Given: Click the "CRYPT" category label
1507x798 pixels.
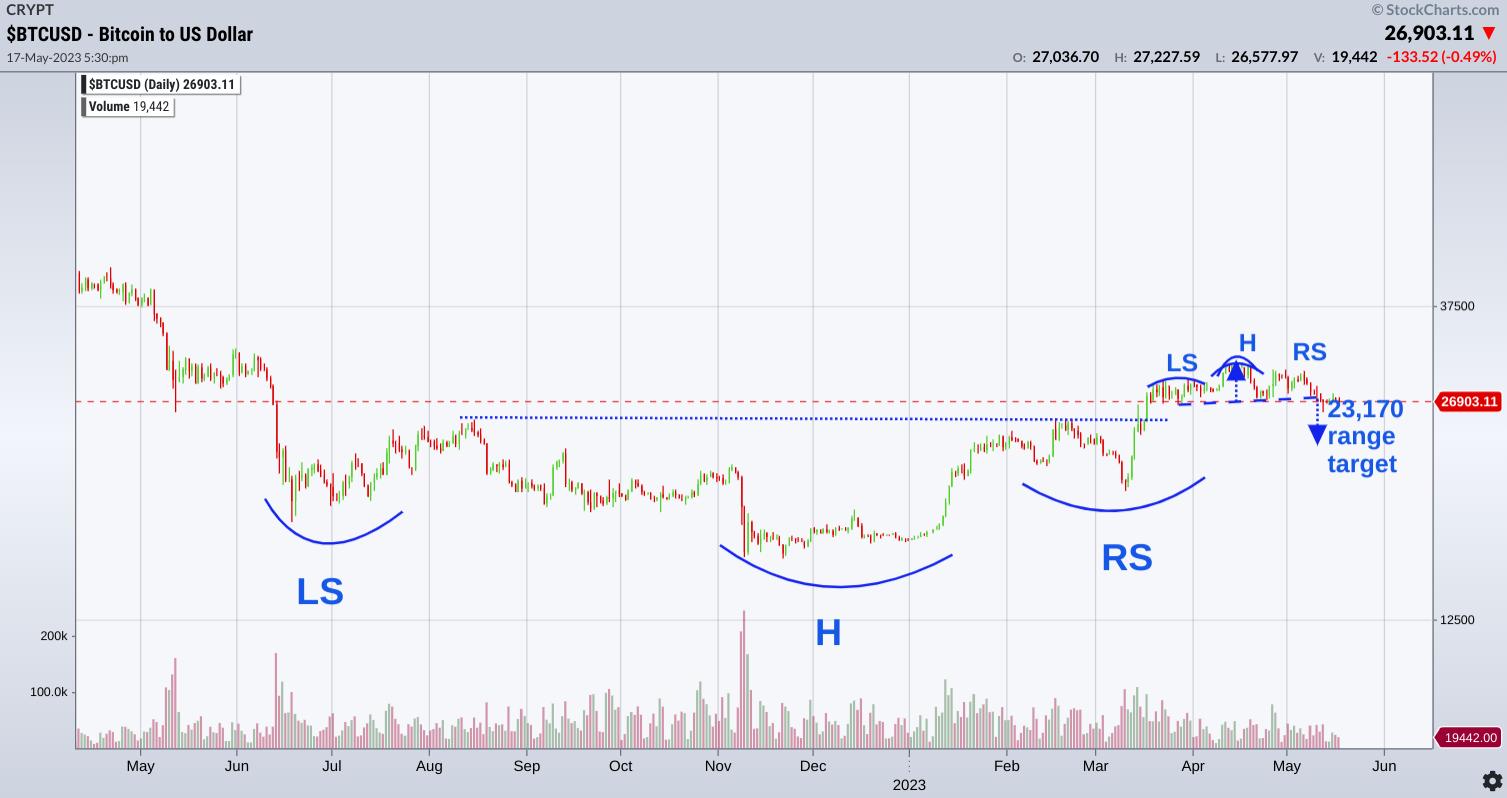Looking at the screenshot, I should [30, 9].
